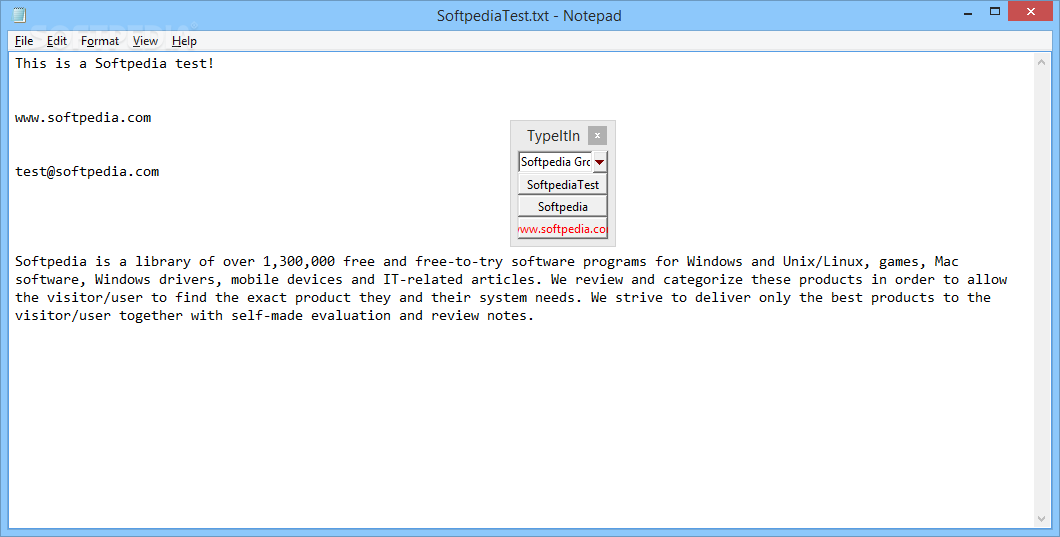Click the 'test@softpedia.com' text line
The image size is (1060, 537).
coord(87,172)
